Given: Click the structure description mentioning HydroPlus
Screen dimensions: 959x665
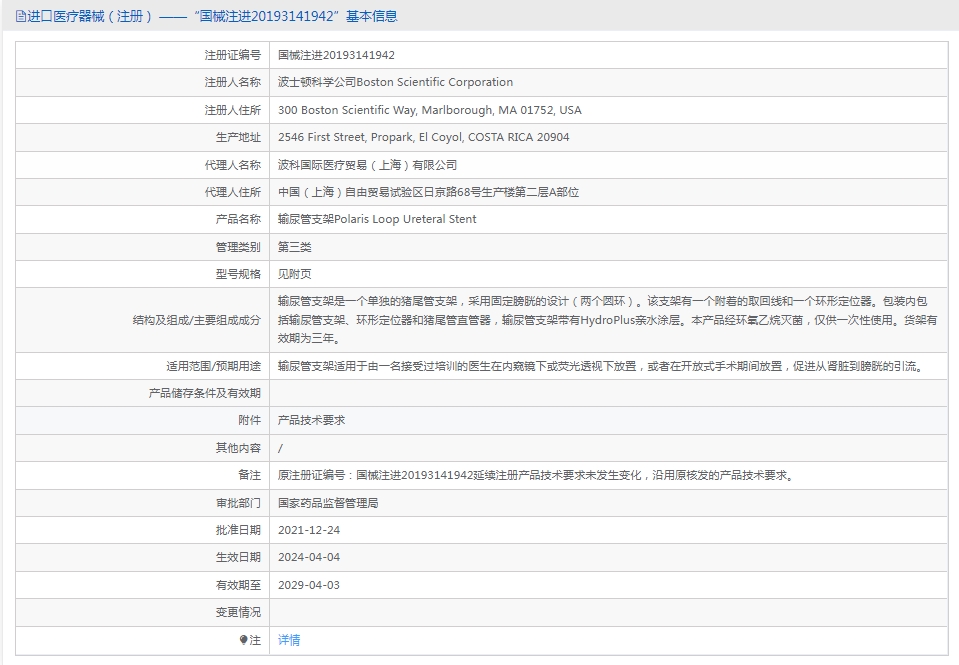Looking at the screenshot, I should pos(607,320).
